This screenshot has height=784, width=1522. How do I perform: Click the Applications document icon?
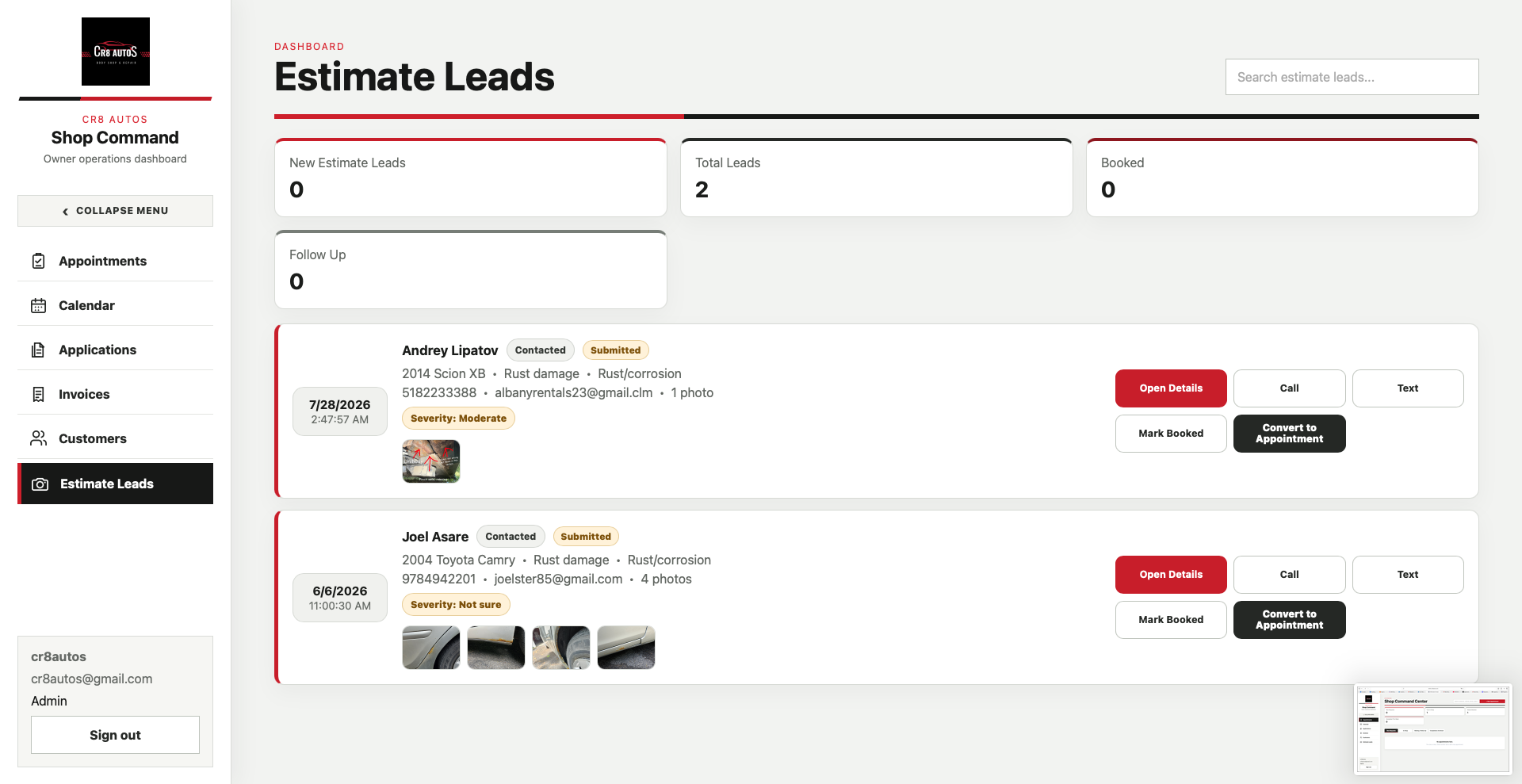point(38,350)
